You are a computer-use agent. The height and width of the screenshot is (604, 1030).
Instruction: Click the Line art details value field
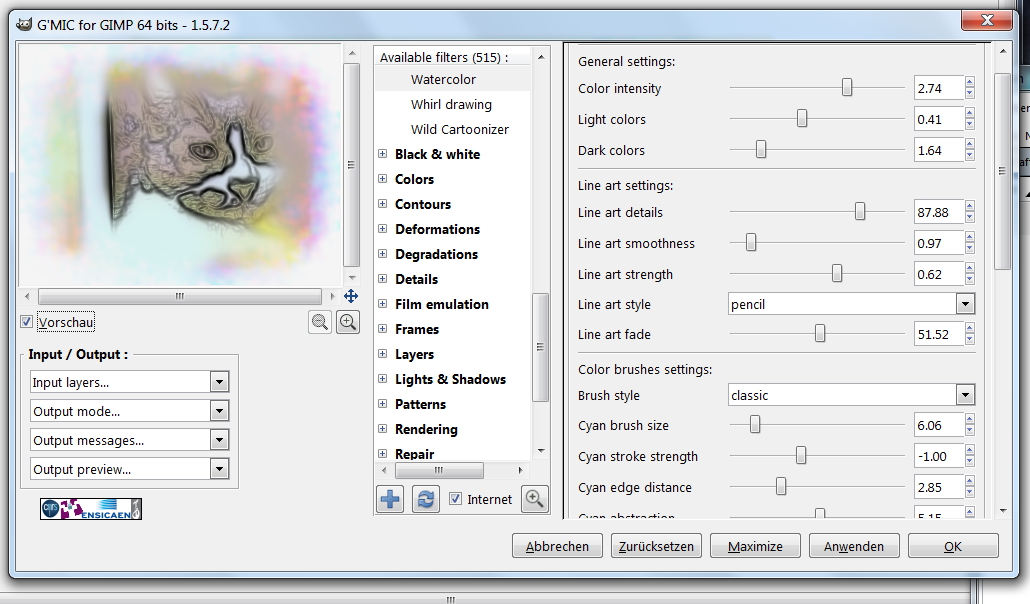click(937, 212)
